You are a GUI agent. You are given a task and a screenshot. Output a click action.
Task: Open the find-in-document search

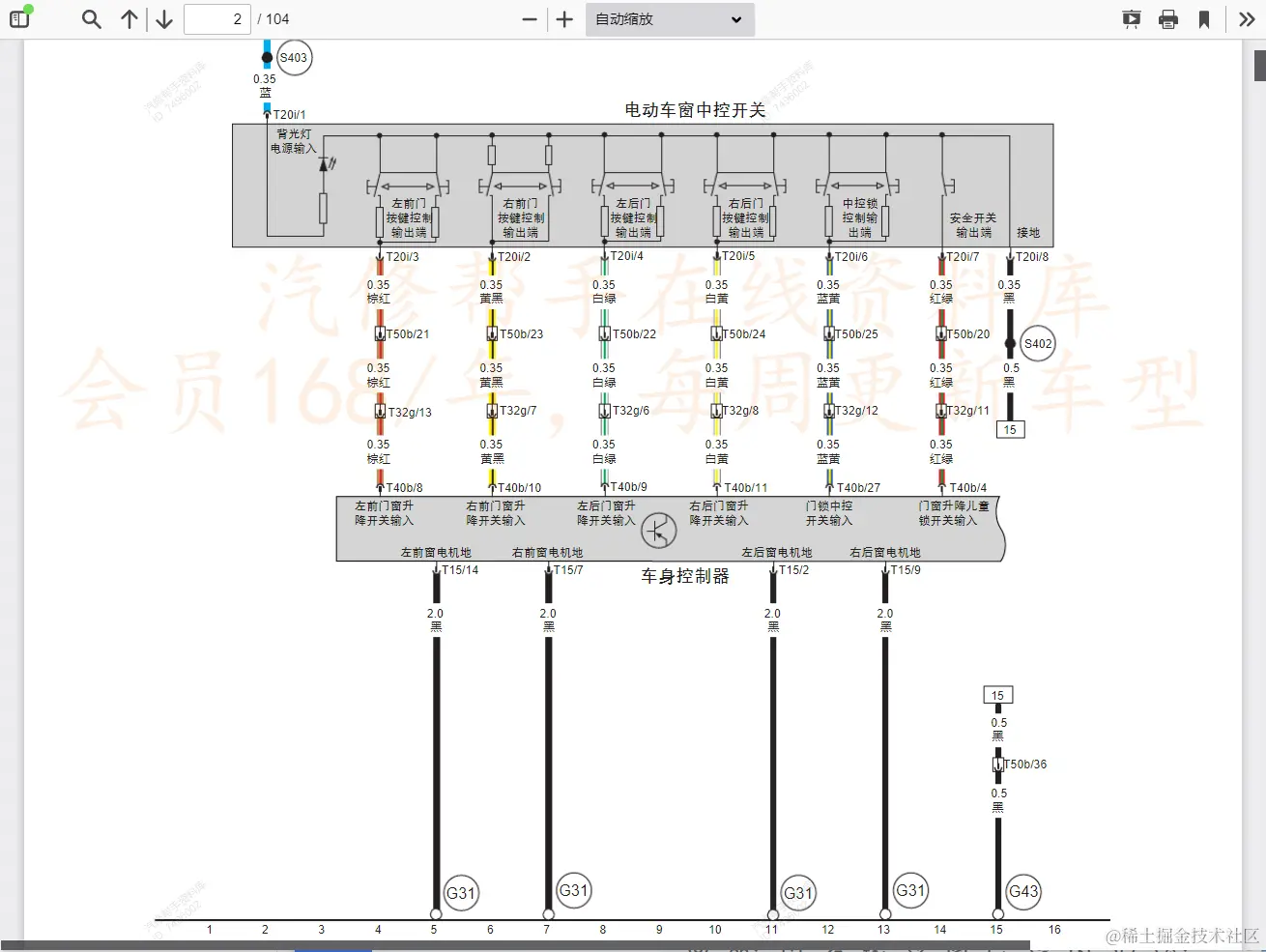pos(92,18)
